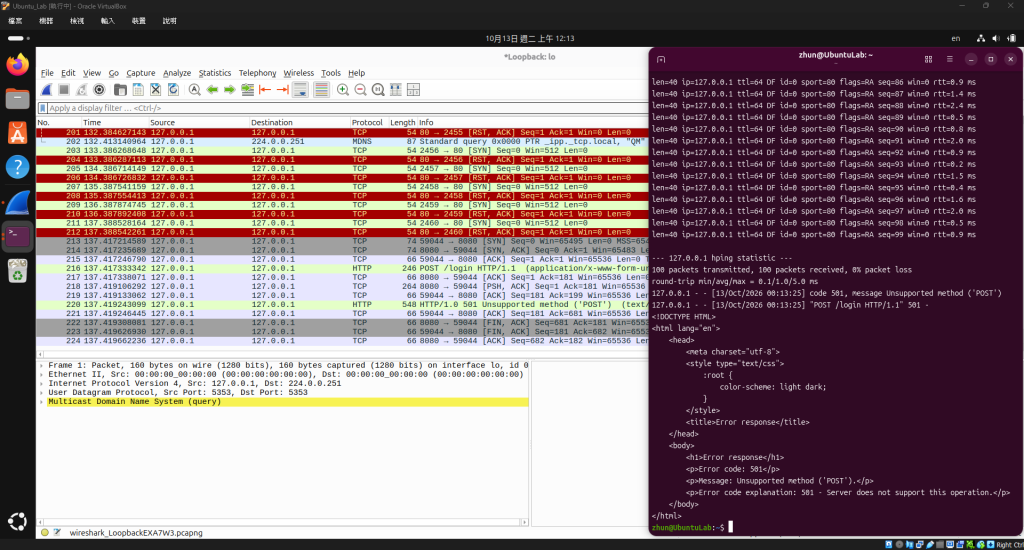This screenshot has height=550, width=1024.
Task: Reload this capture file
Action: (x=173, y=90)
